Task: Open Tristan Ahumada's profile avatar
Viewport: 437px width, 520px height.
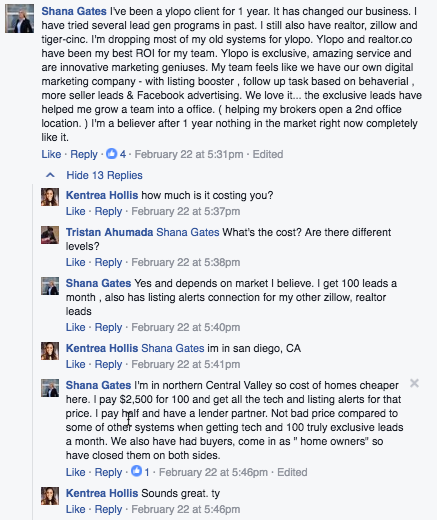Action: 50,235
